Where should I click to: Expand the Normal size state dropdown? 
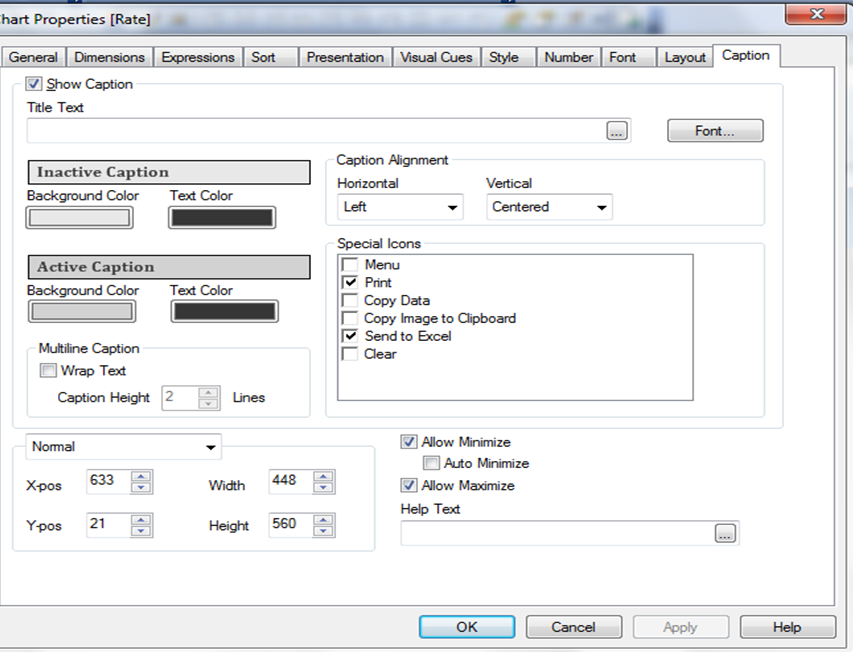(x=210, y=447)
